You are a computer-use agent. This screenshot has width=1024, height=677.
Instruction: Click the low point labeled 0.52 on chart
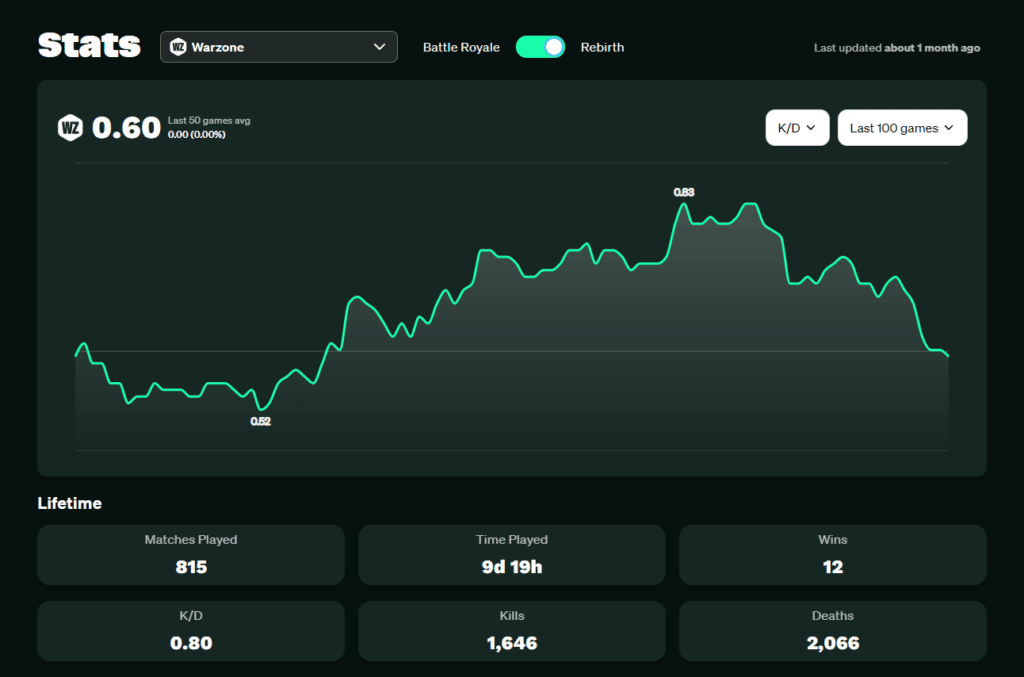262,408
